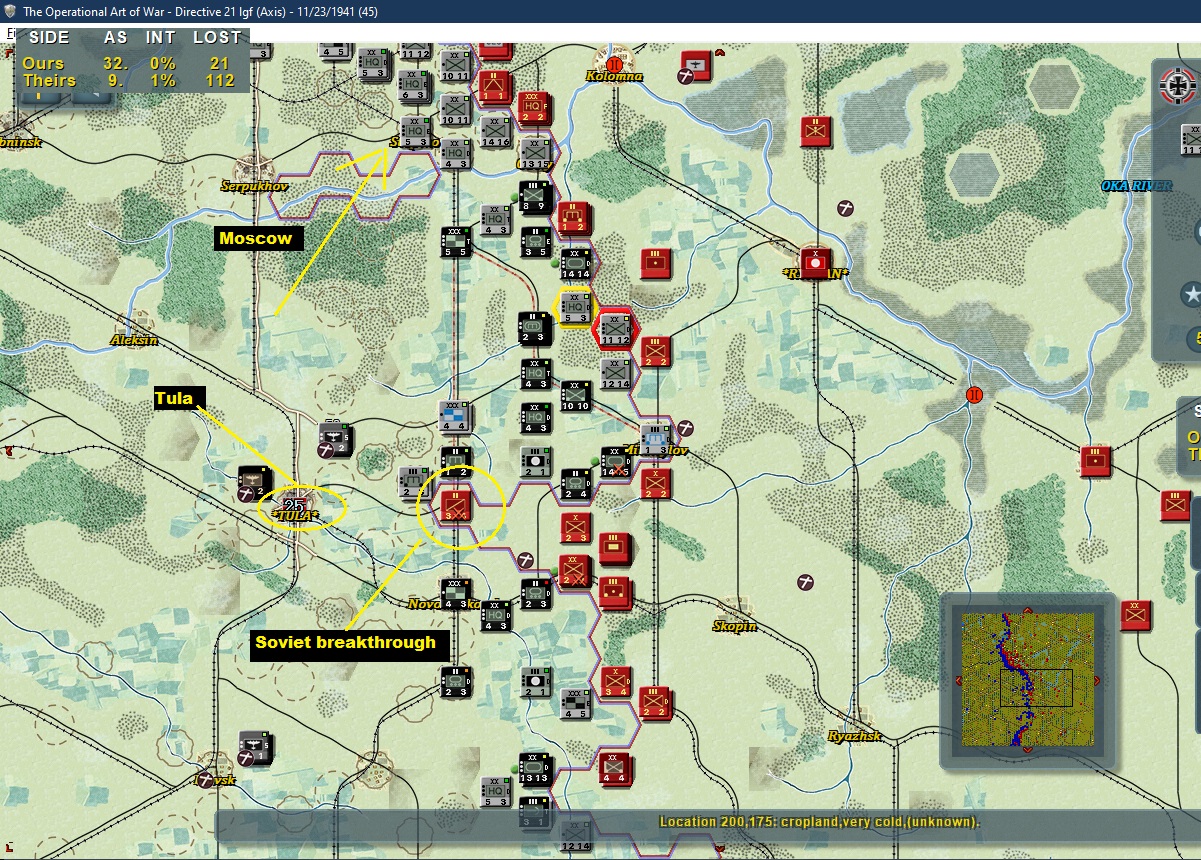Click the Ryazhsk city label
The height and width of the screenshot is (860, 1201).
[x=855, y=736]
